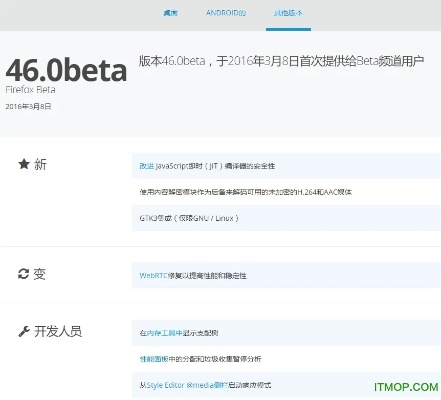Click the GTK3 GNU / Linux note
Viewport: 441px width, 400px height.
click(x=189, y=218)
